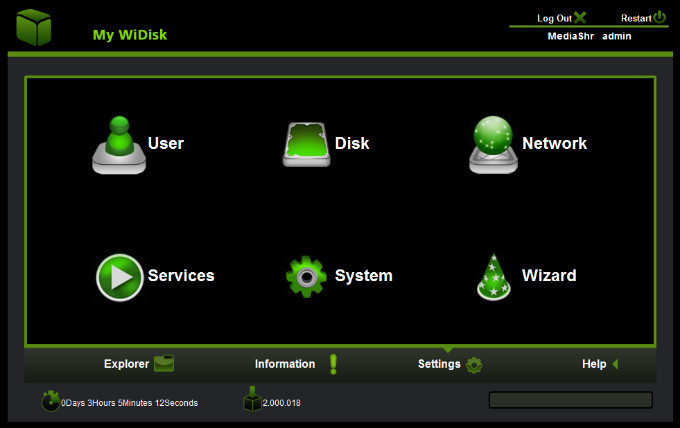Click the admin username text

617,36
